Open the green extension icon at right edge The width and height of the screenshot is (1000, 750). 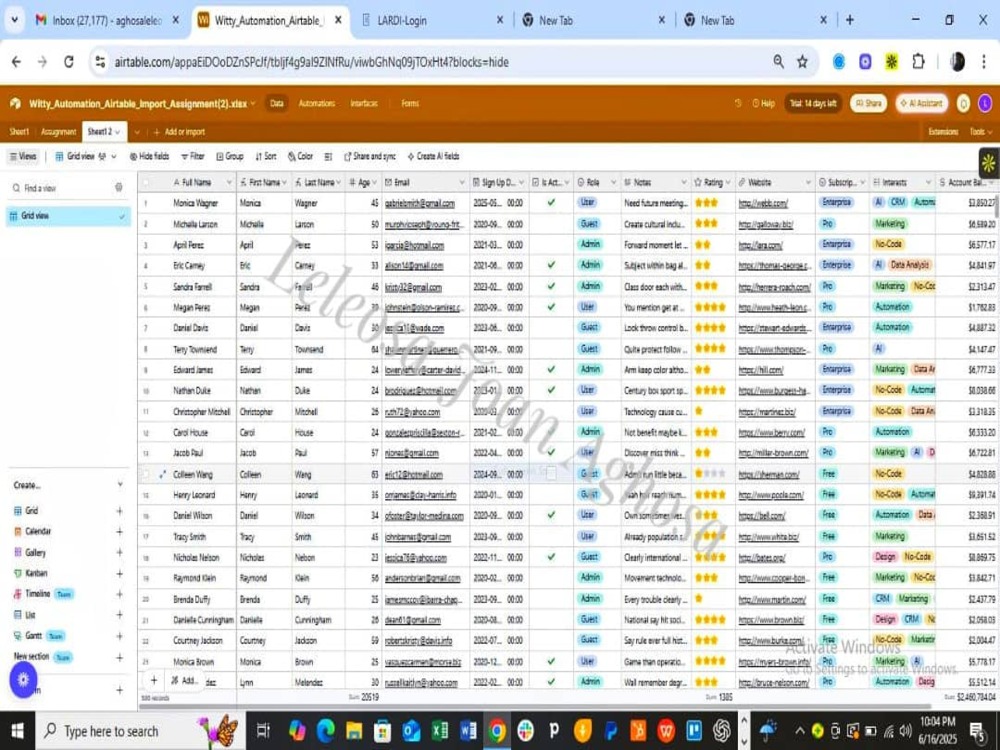[989, 163]
